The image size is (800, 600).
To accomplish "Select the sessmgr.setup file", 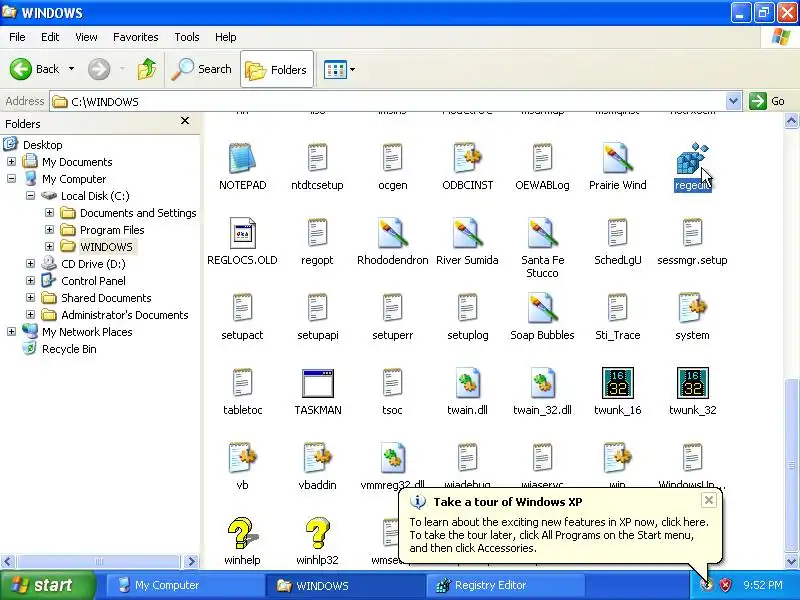I will point(692,233).
